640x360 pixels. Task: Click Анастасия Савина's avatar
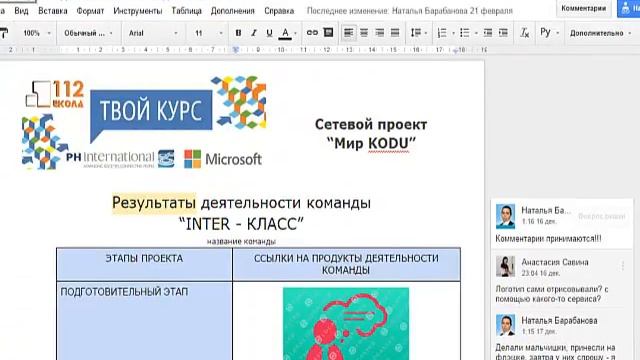click(x=505, y=267)
